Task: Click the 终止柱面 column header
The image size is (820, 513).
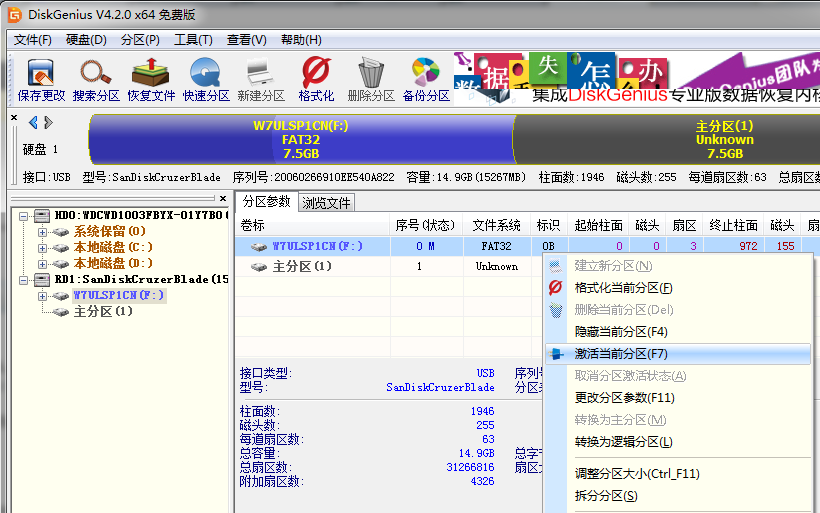Action: tap(733, 225)
